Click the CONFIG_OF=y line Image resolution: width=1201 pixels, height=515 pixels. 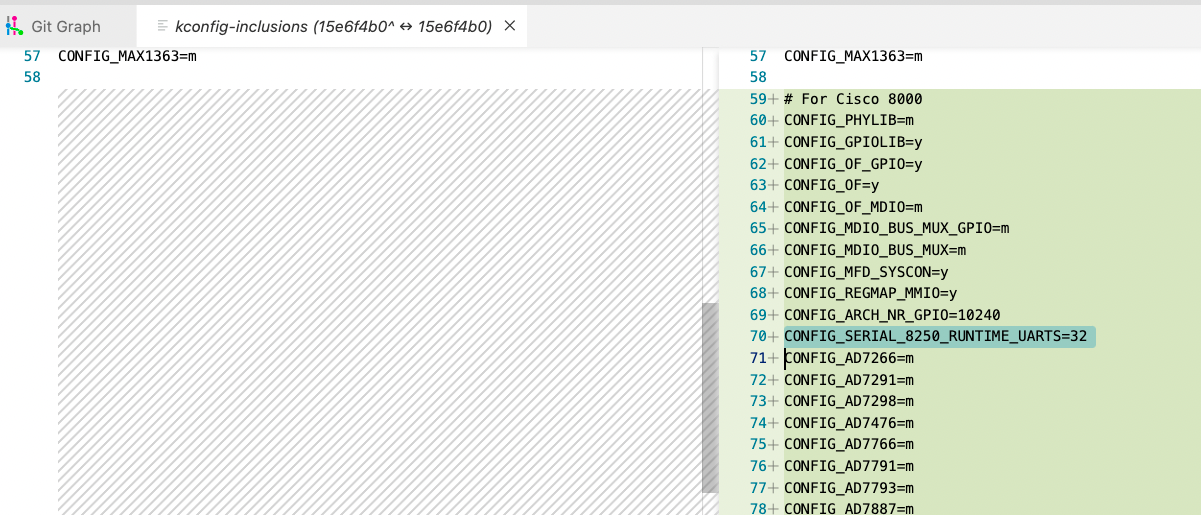(832, 185)
